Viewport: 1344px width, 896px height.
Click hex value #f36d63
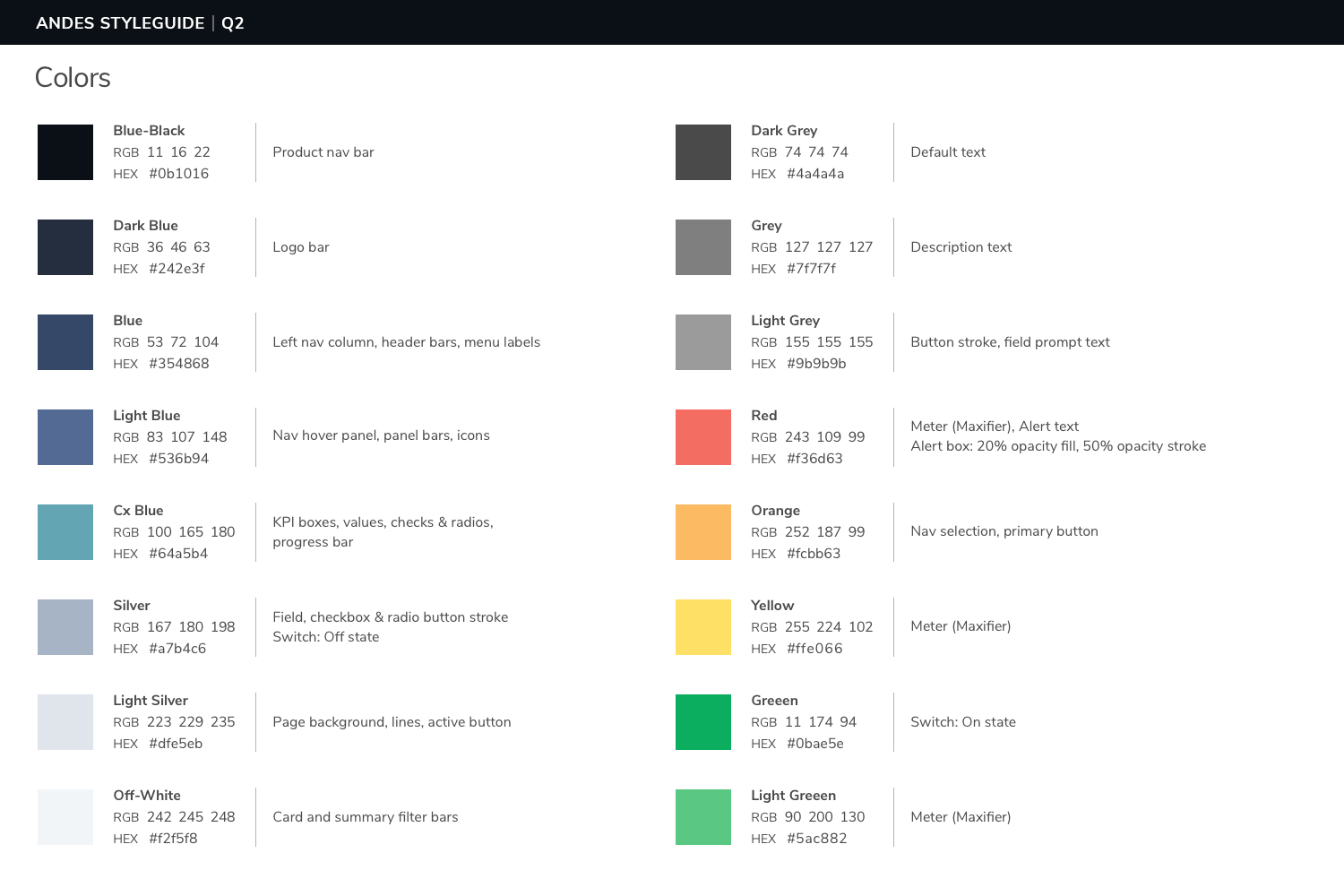pyautogui.click(x=814, y=459)
